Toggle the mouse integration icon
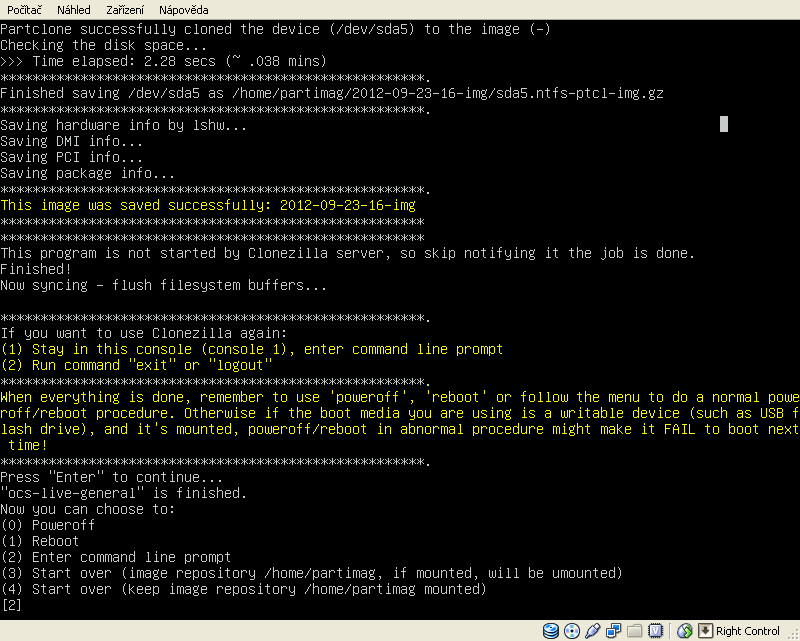Image resolution: width=800 pixels, height=641 pixels. point(685,631)
